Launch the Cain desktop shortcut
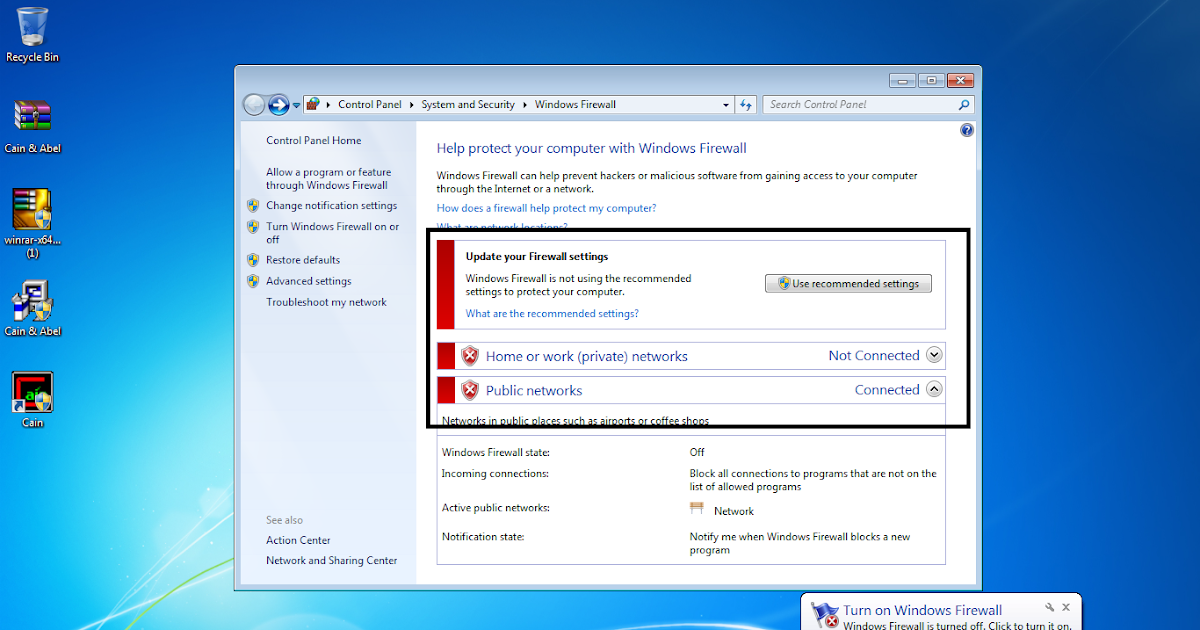 (32, 400)
